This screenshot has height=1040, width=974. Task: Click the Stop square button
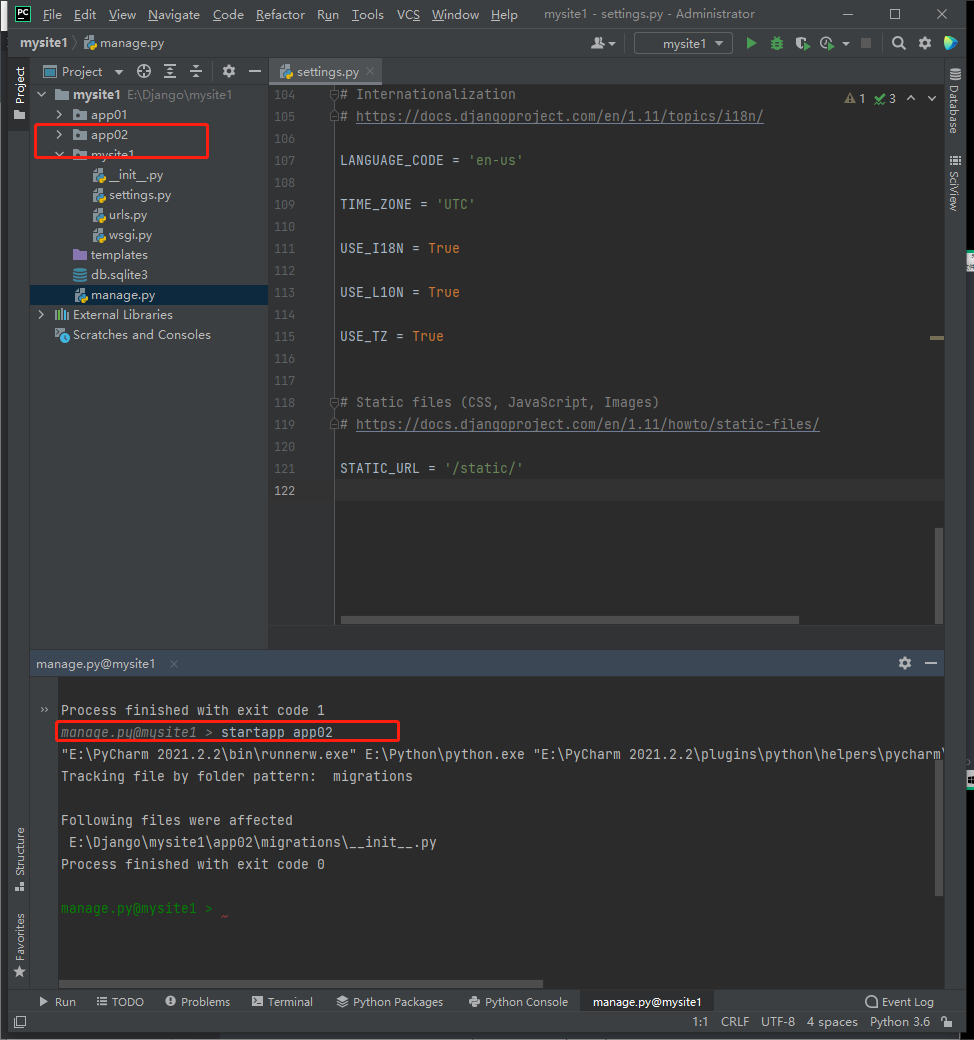coord(866,43)
